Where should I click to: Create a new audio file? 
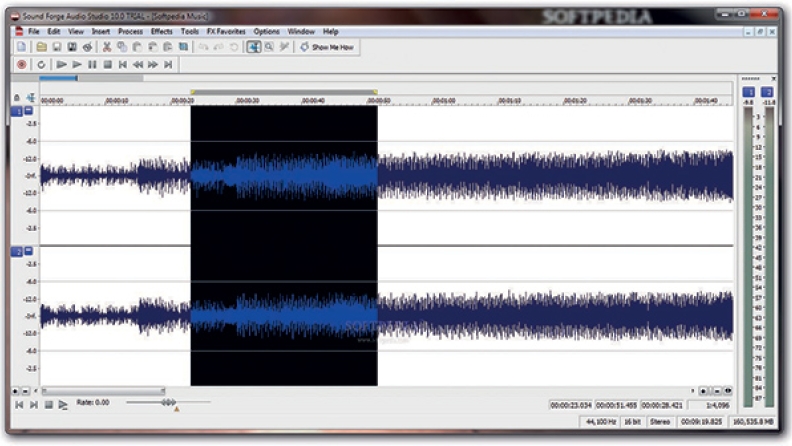tap(22, 47)
